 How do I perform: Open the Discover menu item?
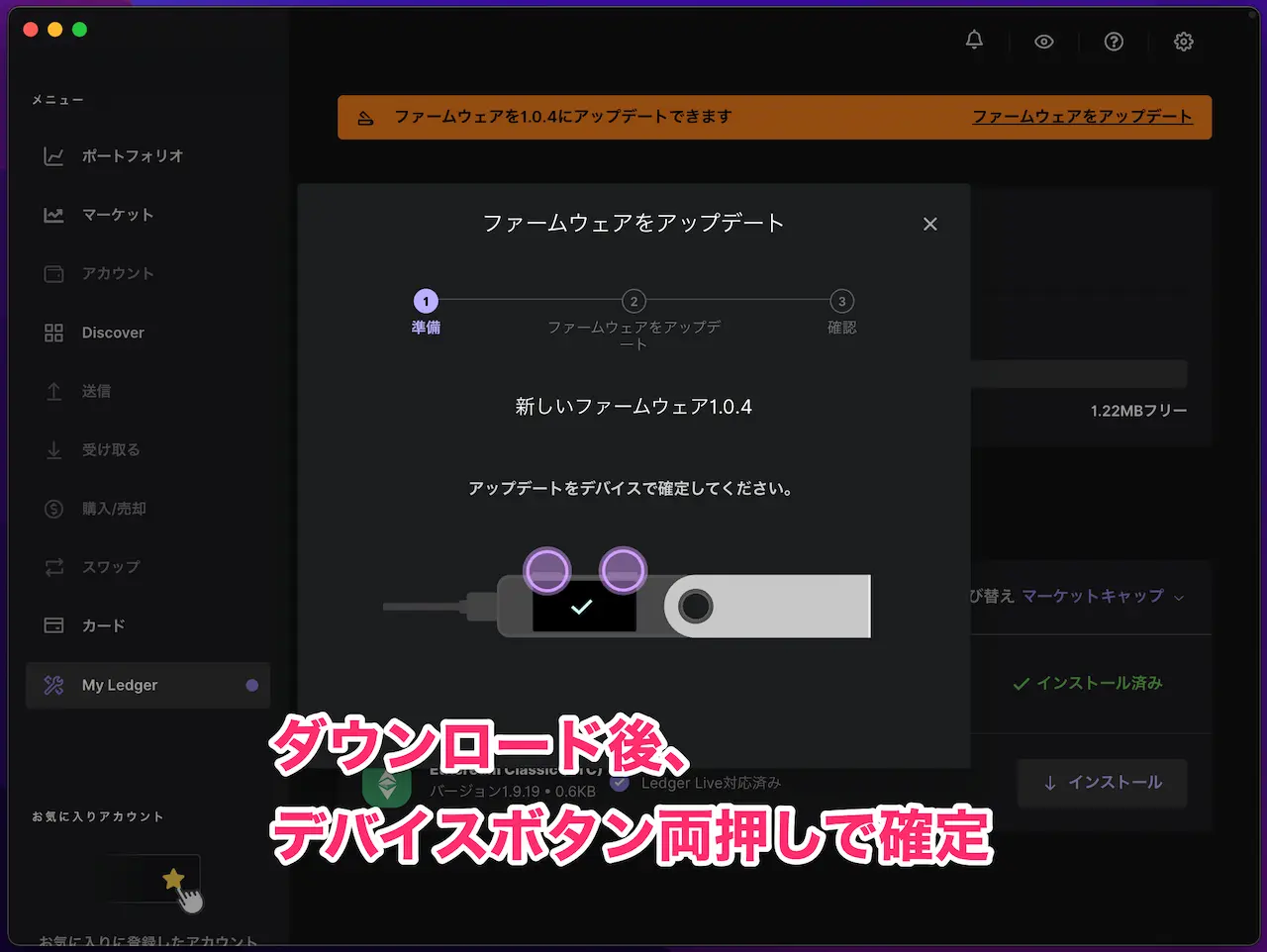(113, 333)
